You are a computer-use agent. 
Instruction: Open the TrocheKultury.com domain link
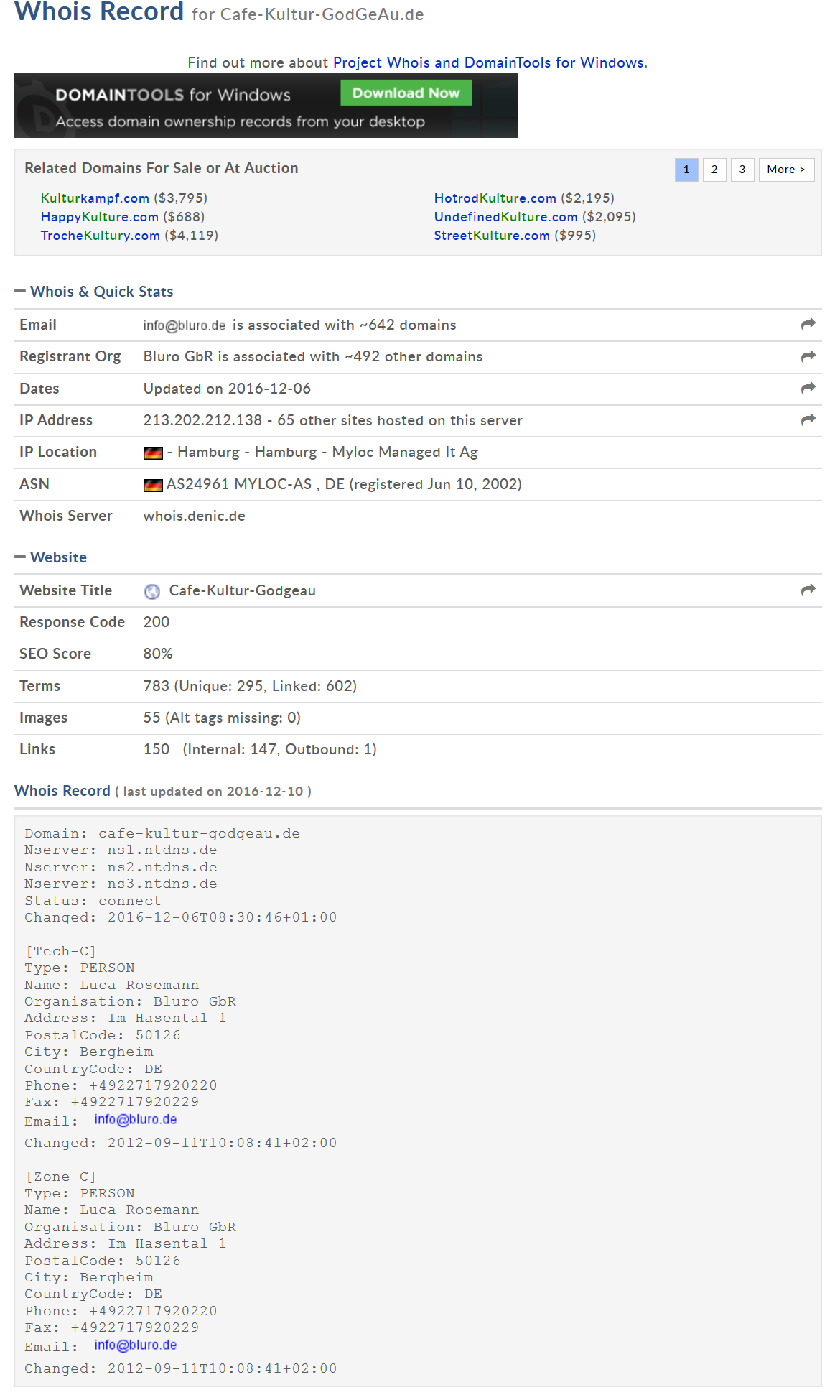pyautogui.click(x=100, y=236)
